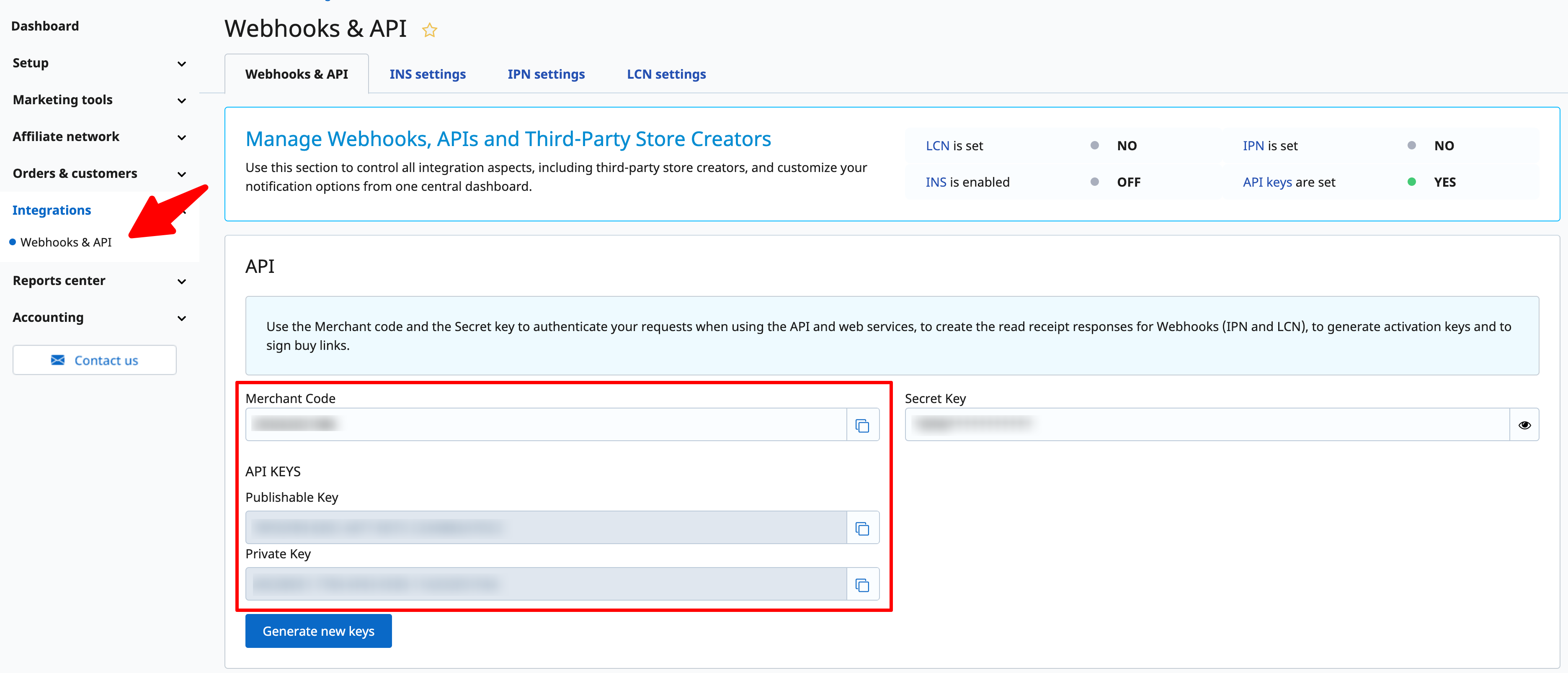The image size is (1568, 673).
Task: Expand the Setup sidebar menu
Action: click(x=181, y=64)
